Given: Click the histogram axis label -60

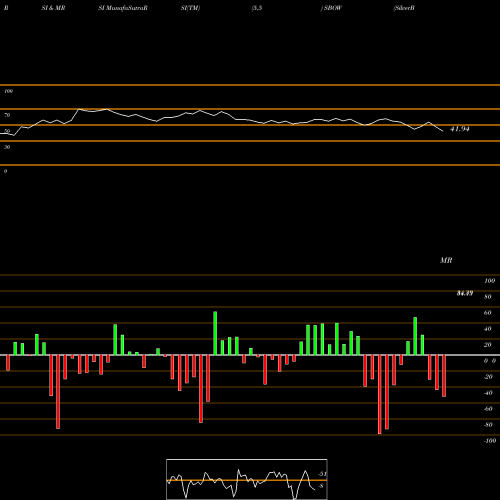Looking at the screenshot, I should (488, 409).
